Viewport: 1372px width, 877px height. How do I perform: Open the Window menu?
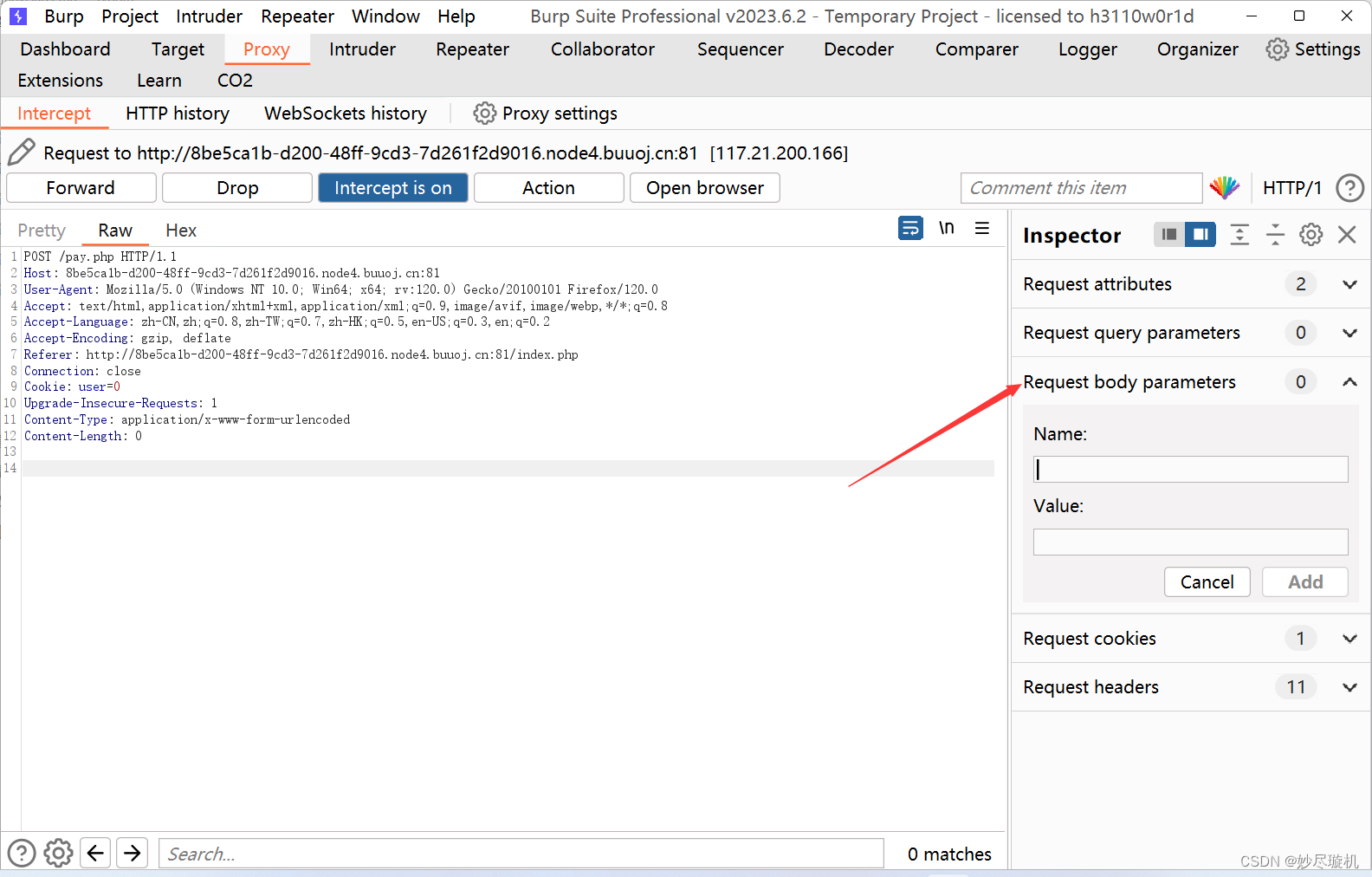[385, 16]
